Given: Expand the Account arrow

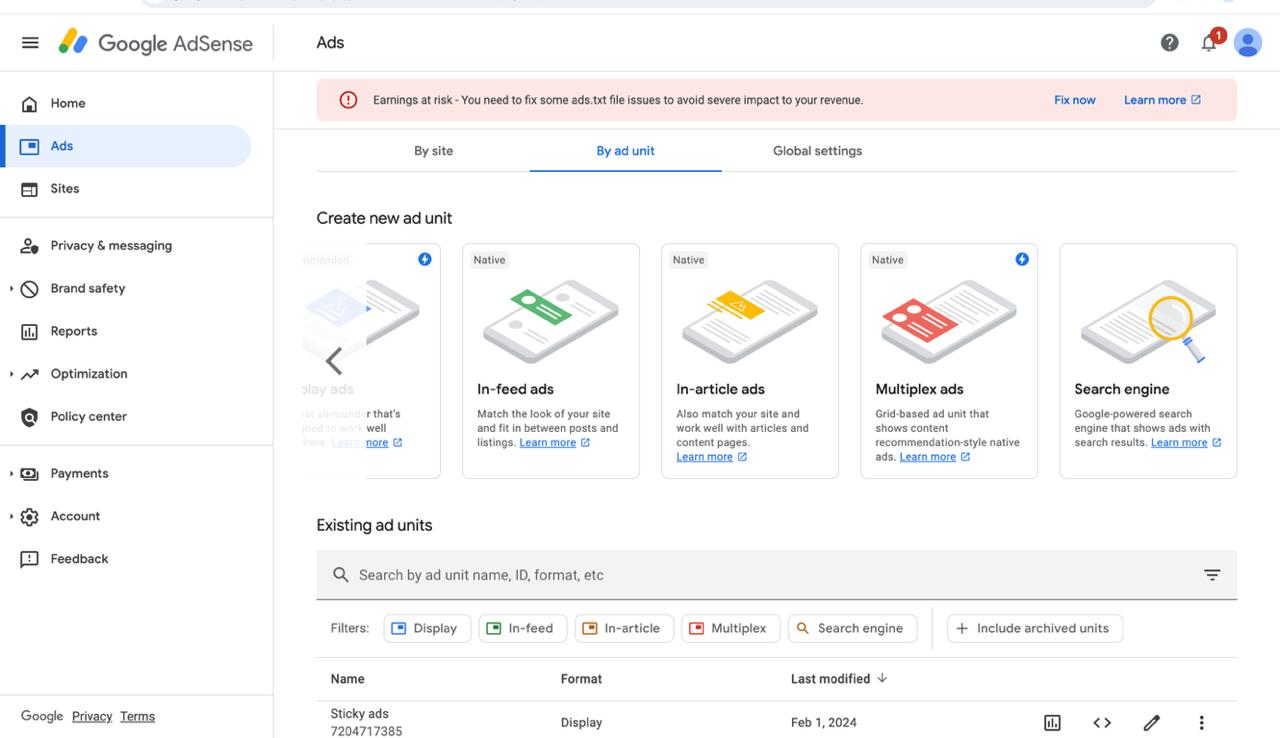Looking at the screenshot, I should [12, 517].
